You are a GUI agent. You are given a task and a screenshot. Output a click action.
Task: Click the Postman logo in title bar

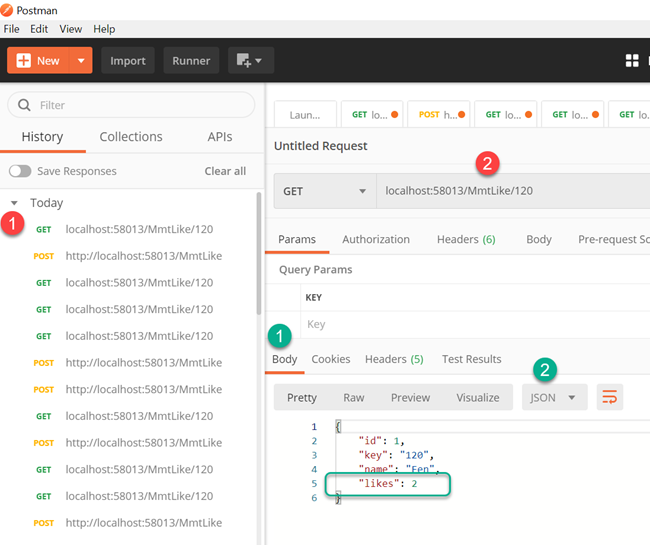click(7, 10)
